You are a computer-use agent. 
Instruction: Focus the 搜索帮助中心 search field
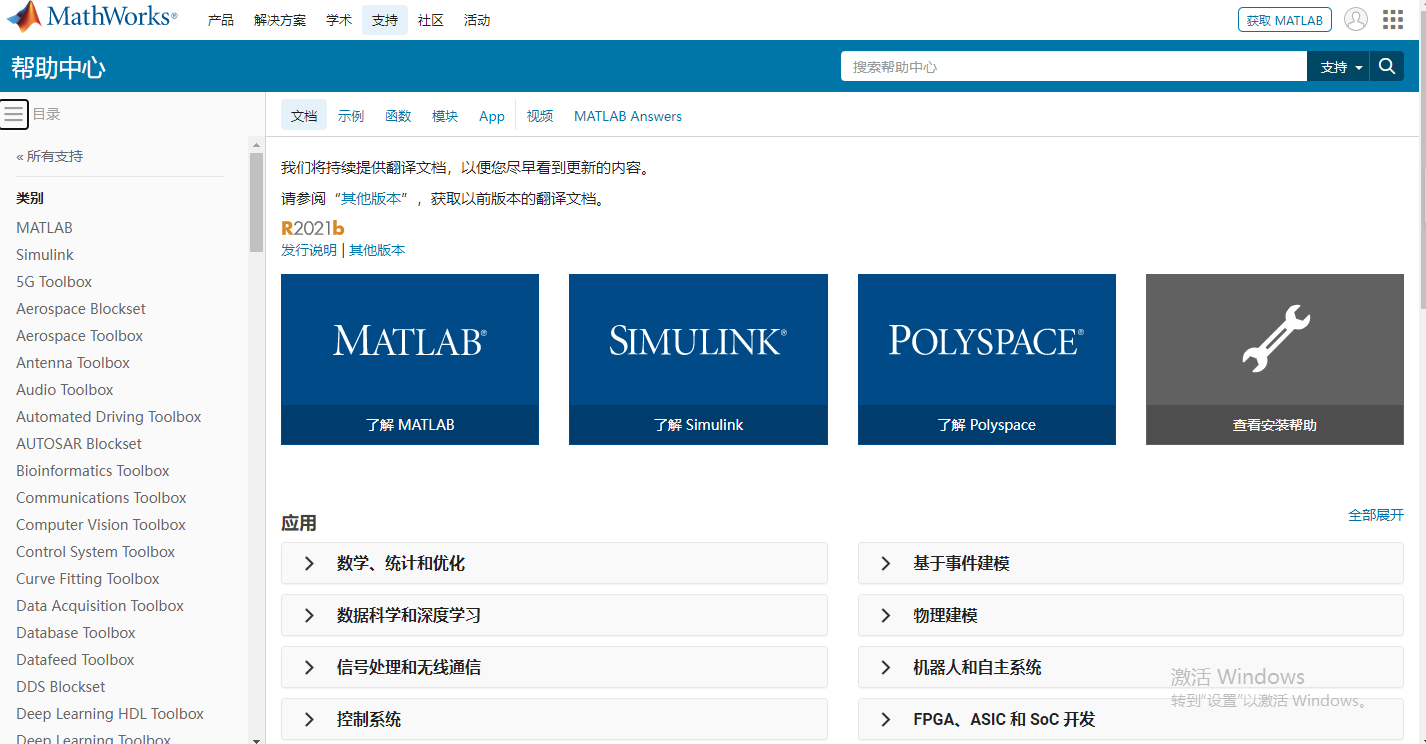[1074, 66]
